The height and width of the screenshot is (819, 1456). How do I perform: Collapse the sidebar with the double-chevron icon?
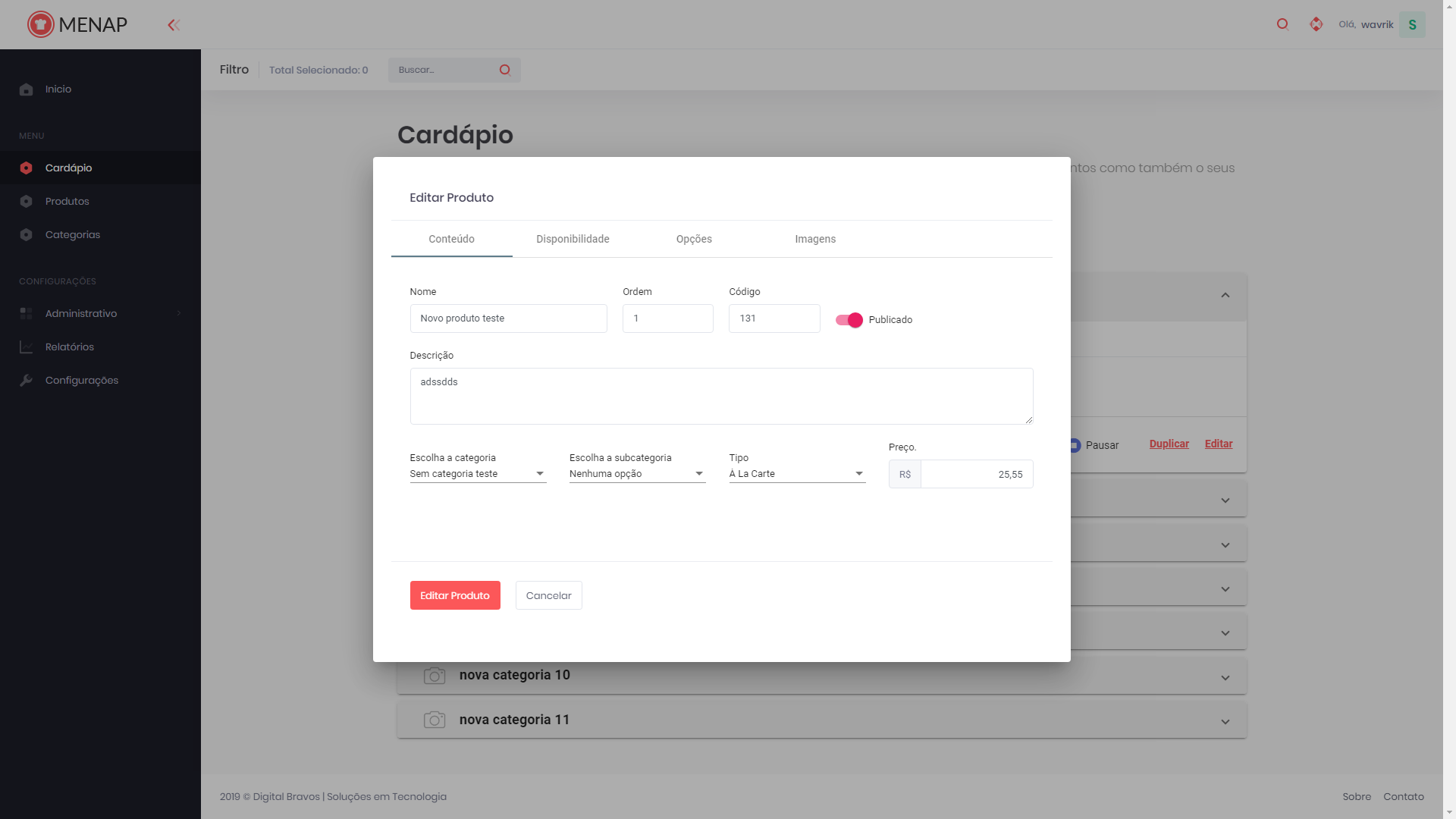pyautogui.click(x=174, y=25)
